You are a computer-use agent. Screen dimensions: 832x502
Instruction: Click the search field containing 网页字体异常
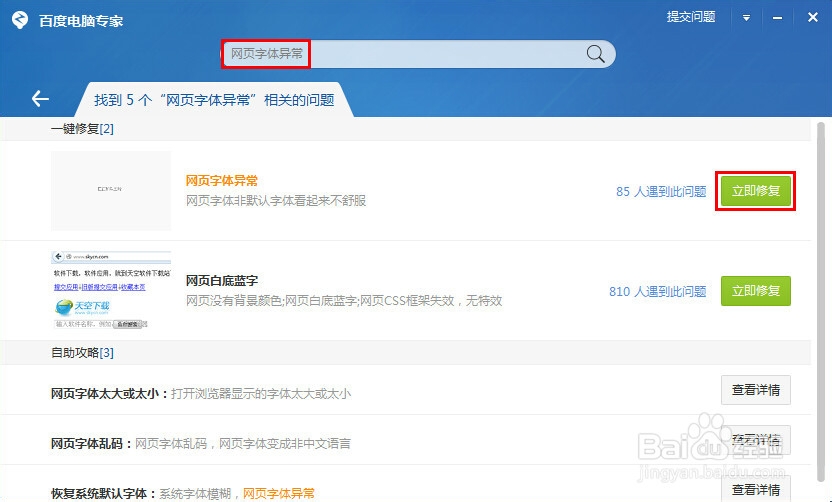(418, 54)
